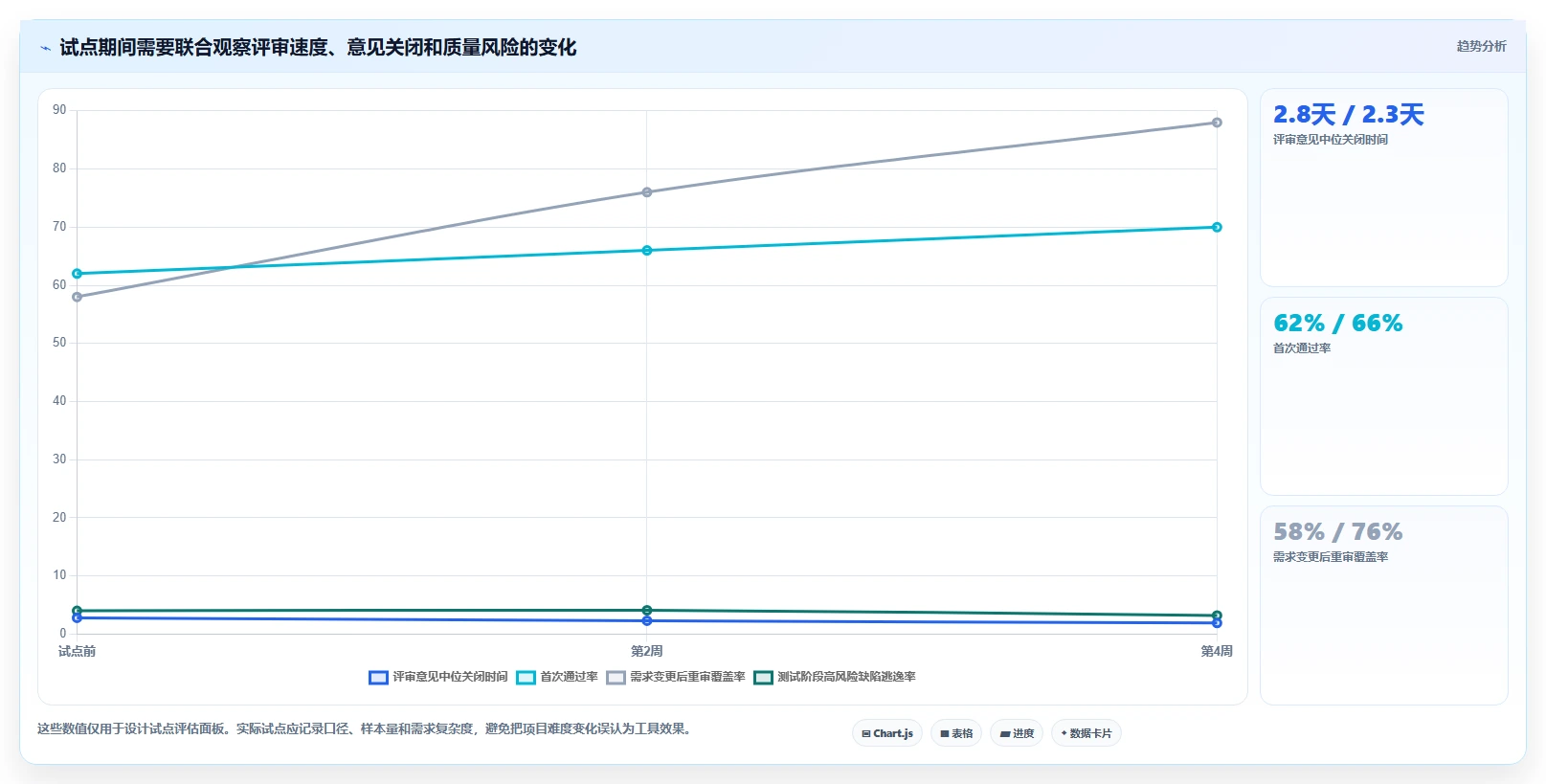The height and width of the screenshot is (784, 1546).
Task: Click the 趋势分析 label in the header
Action: pyautogui.click(x=1481, y=46)
